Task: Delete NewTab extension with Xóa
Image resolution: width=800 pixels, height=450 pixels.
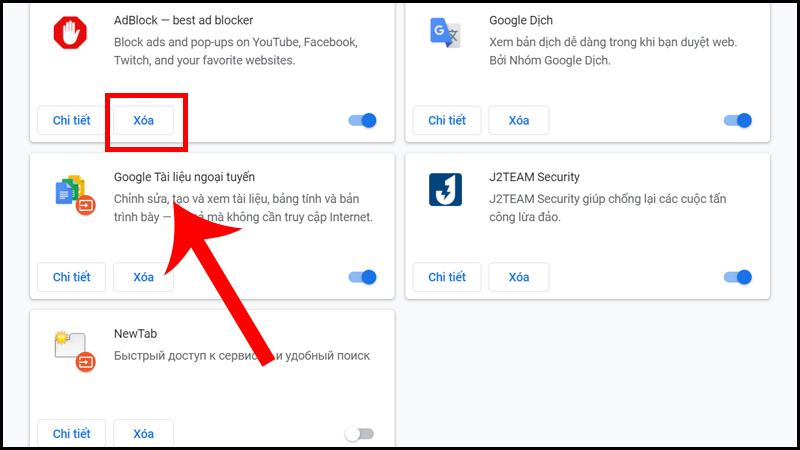Action: [143, 434]
